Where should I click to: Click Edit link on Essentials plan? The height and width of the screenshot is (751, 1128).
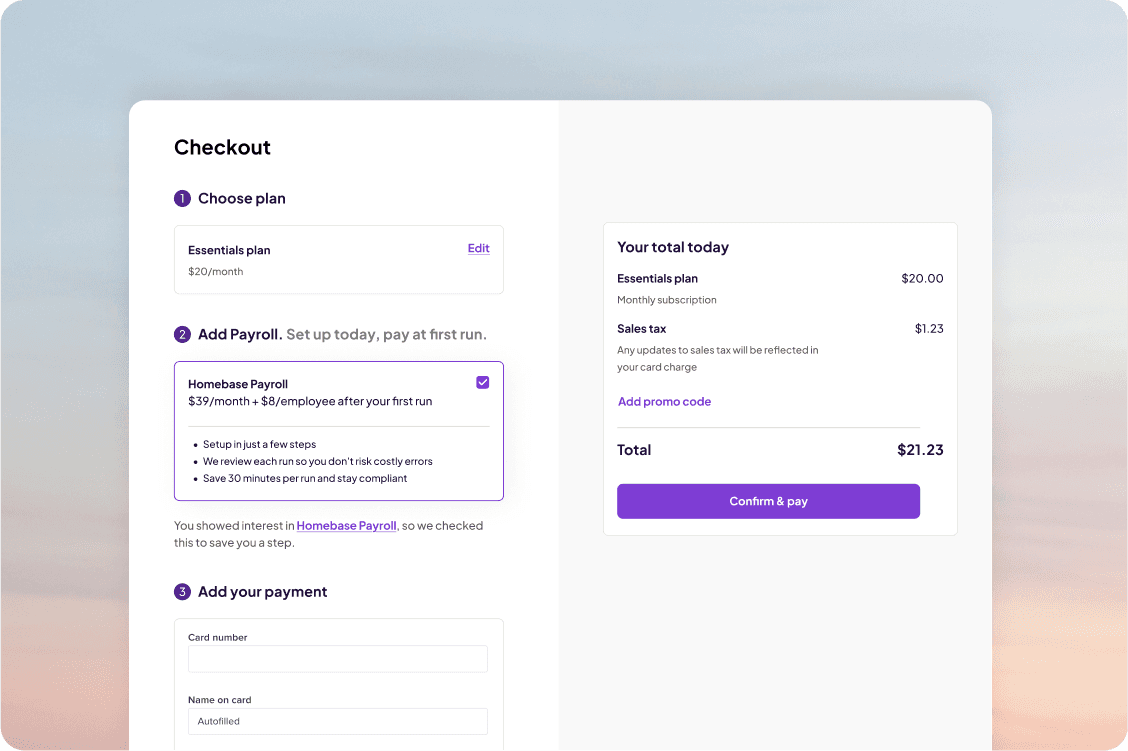[478, 248]
